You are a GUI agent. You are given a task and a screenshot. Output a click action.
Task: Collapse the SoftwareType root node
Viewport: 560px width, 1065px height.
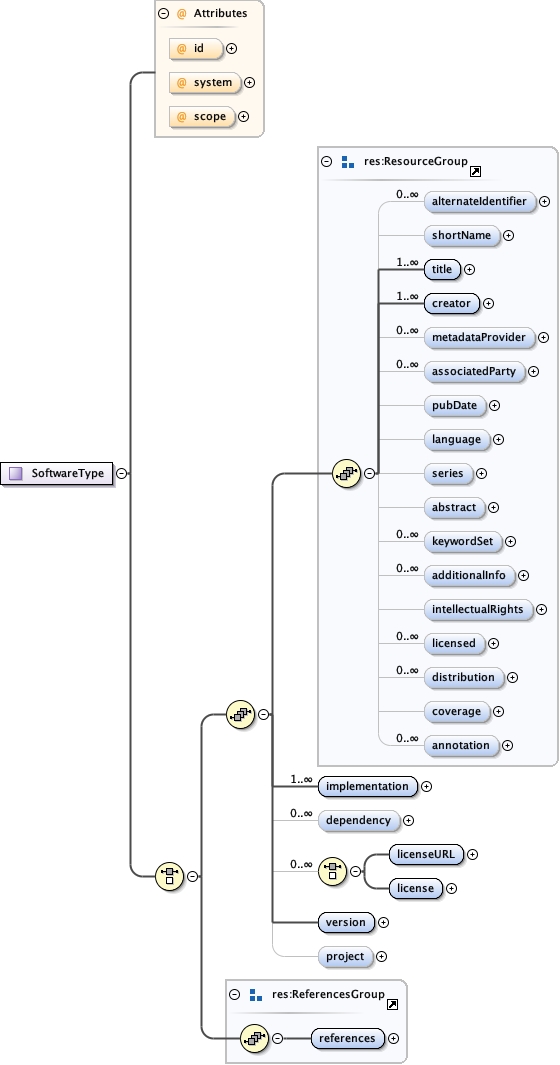tap(121, 473)
